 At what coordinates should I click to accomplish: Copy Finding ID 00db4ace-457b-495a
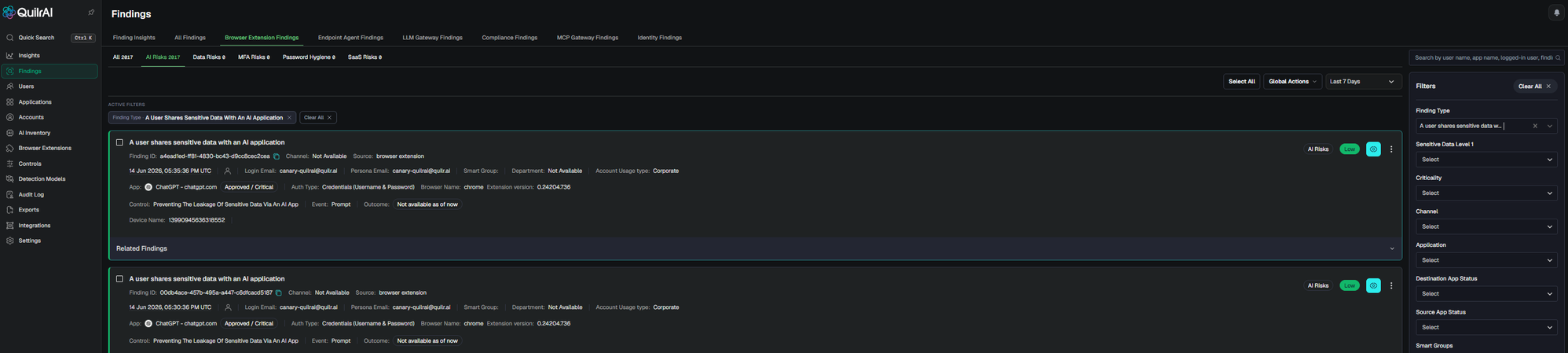point(279,293)
